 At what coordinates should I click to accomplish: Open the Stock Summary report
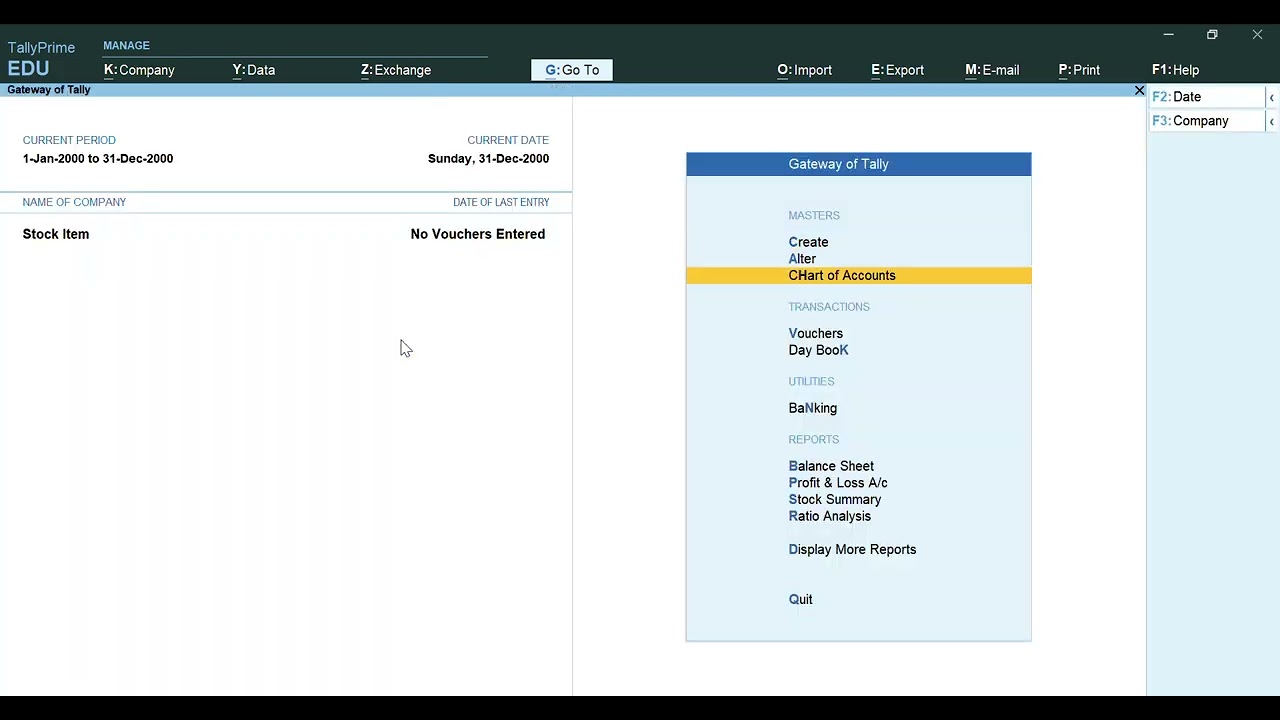point(835,500)
